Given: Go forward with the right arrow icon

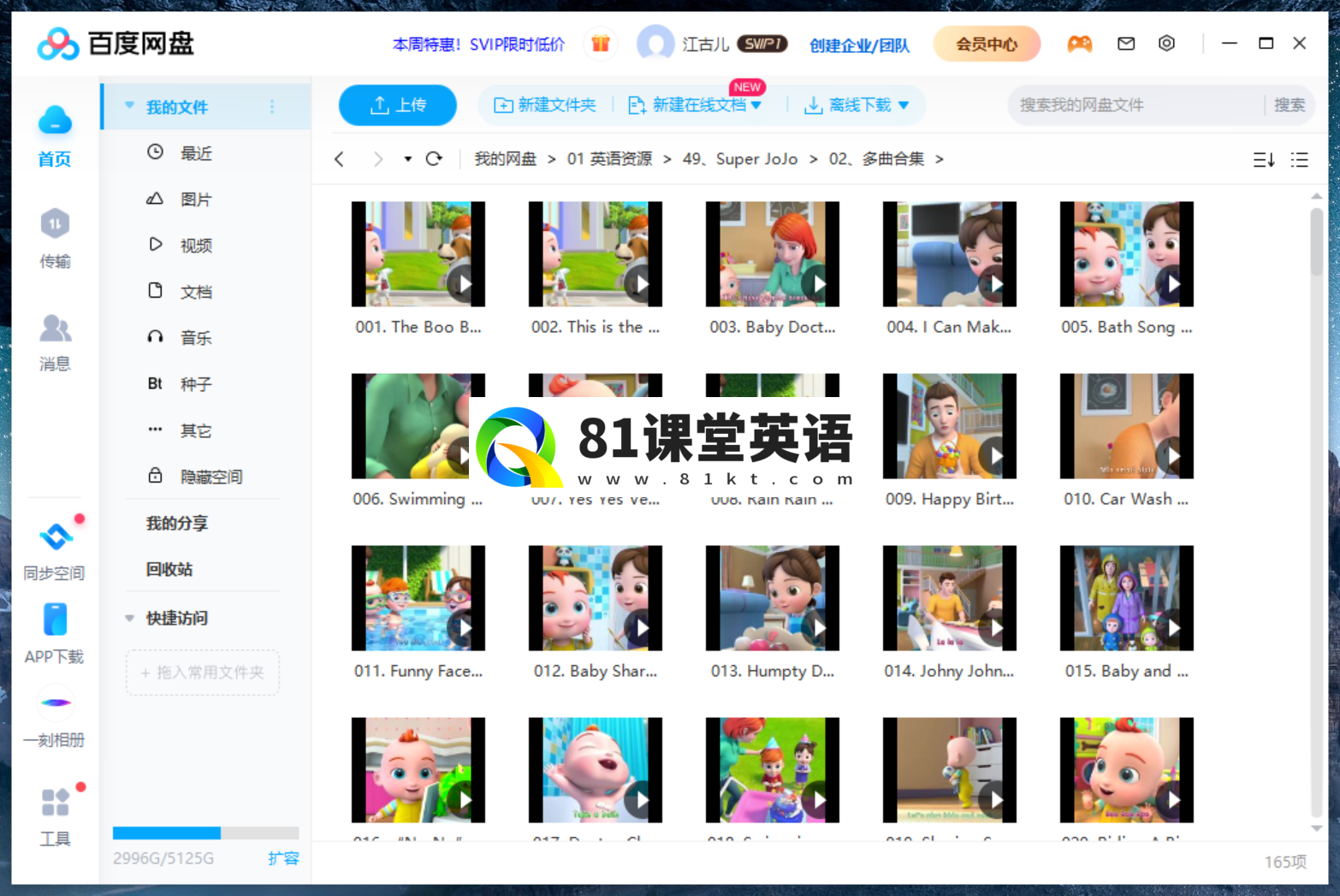Looking at the screenshot, I should [377, 159].
